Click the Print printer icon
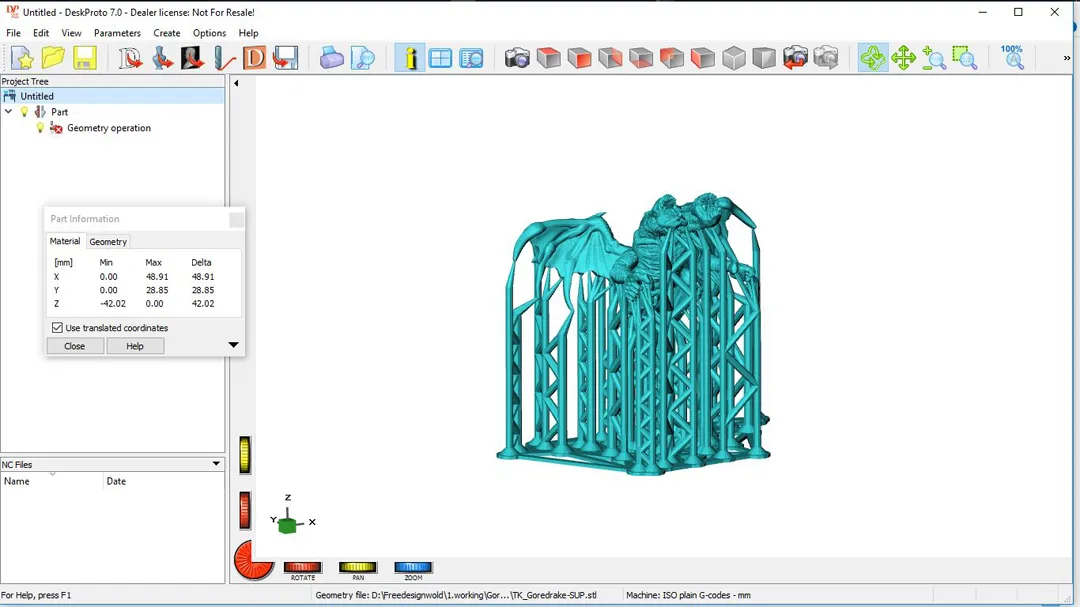Screen dimensions: 1080x607 click(331, 58)
